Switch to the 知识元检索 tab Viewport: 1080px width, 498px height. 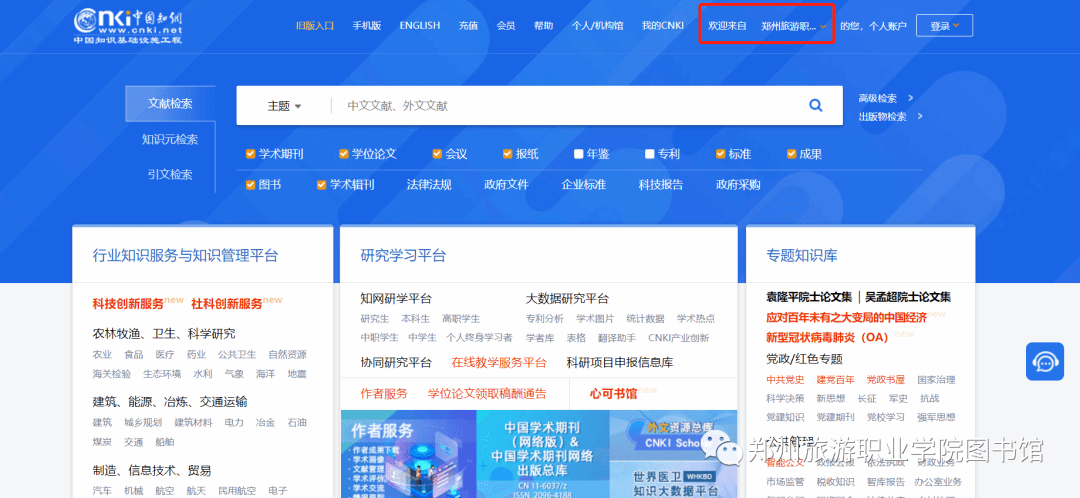tap(170, 139)
